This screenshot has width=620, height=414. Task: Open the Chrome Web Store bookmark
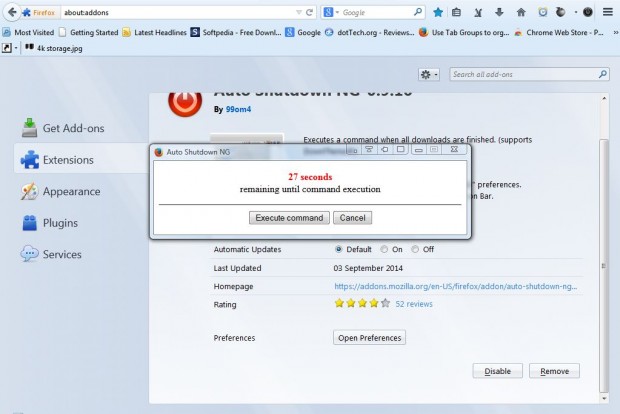(559, 32)
